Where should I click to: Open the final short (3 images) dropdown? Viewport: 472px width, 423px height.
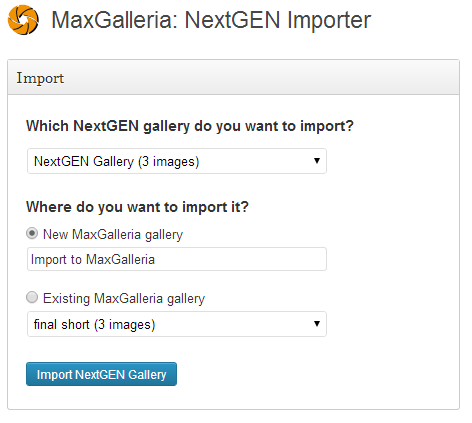point(177,324)
